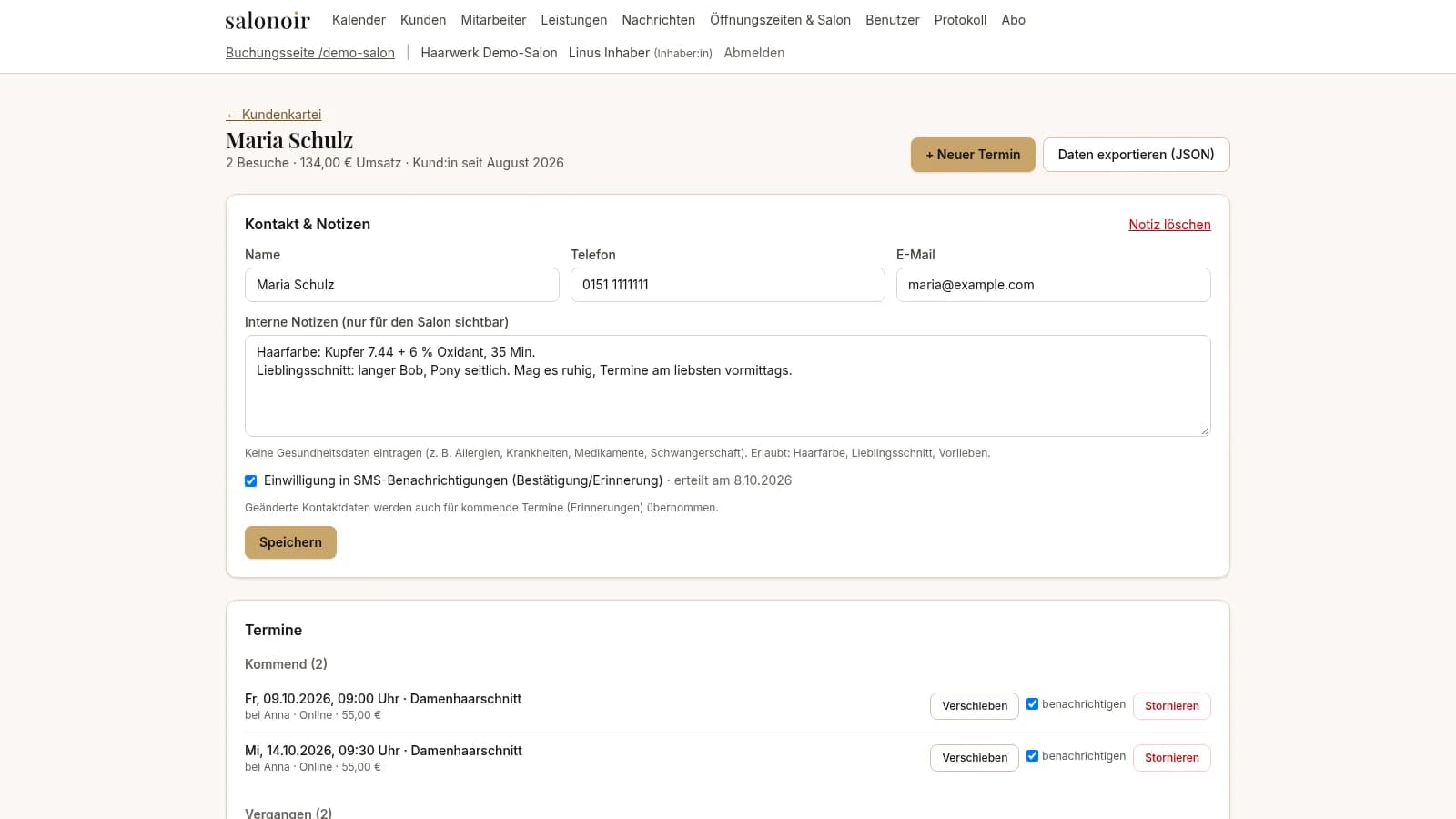Click the + Neuer Termin button
1456x819 pixels.
(973, 155)
